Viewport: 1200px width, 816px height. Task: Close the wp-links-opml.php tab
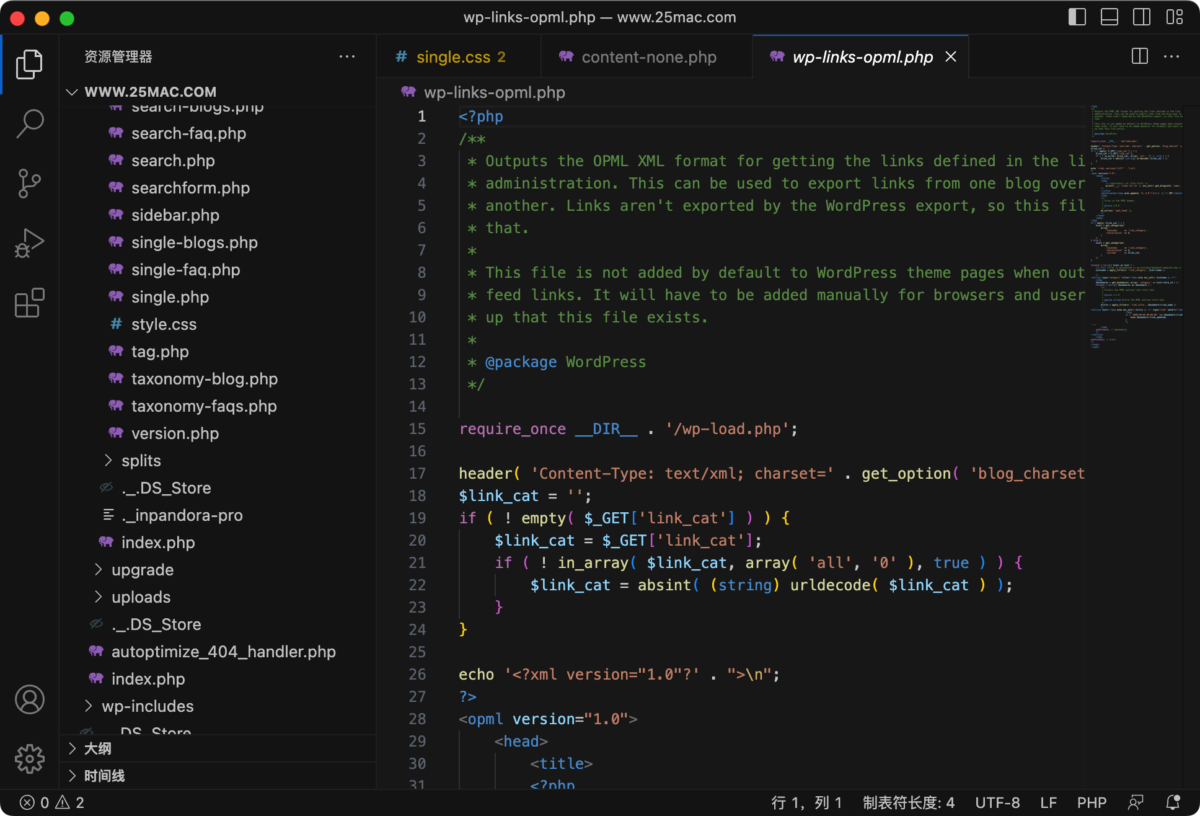pyautogui.click(x=951, y=57)
